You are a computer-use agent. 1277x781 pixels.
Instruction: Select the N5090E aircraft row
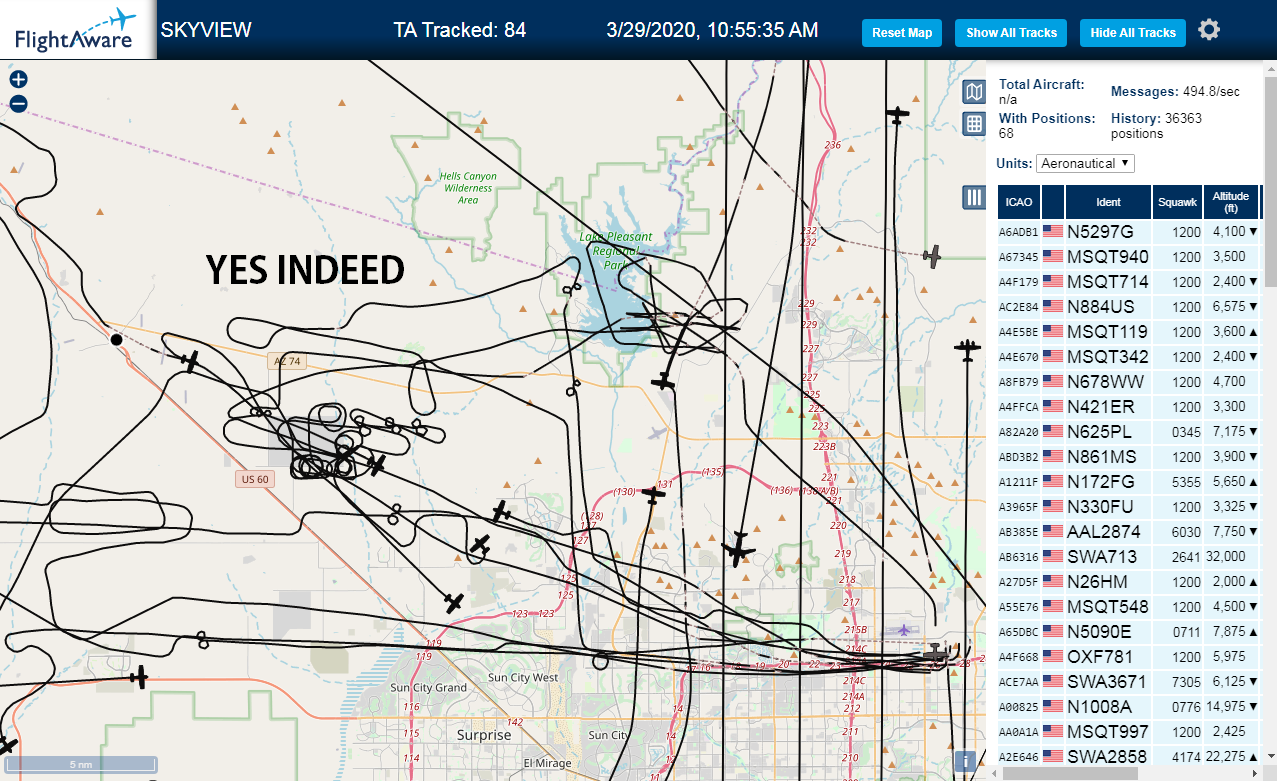pos(1130,631)
